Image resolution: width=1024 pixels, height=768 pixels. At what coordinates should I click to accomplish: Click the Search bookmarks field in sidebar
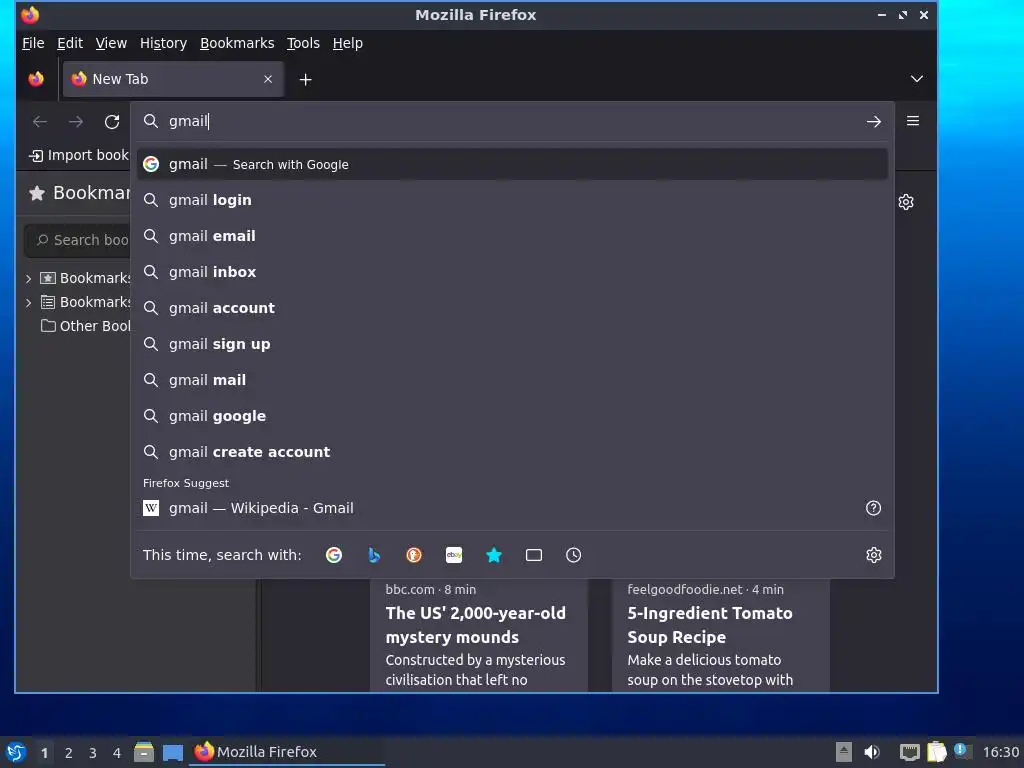point(77,240)
